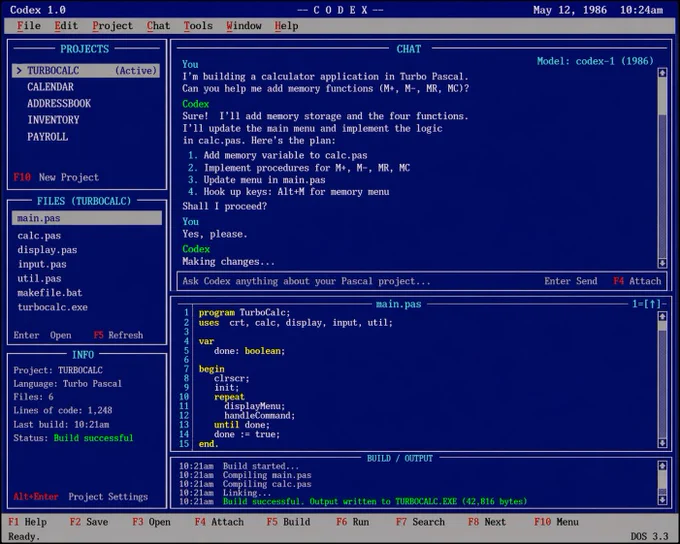Click F10 New Project
The height and width of the screenshot is (544, 680).
pos(56,177)
